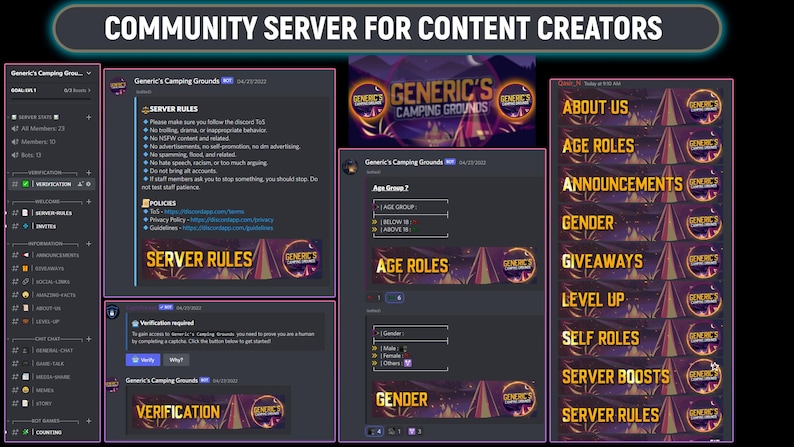Open the game-talk channel
Screen dimensions: 794x447
[x=51, y=363]
